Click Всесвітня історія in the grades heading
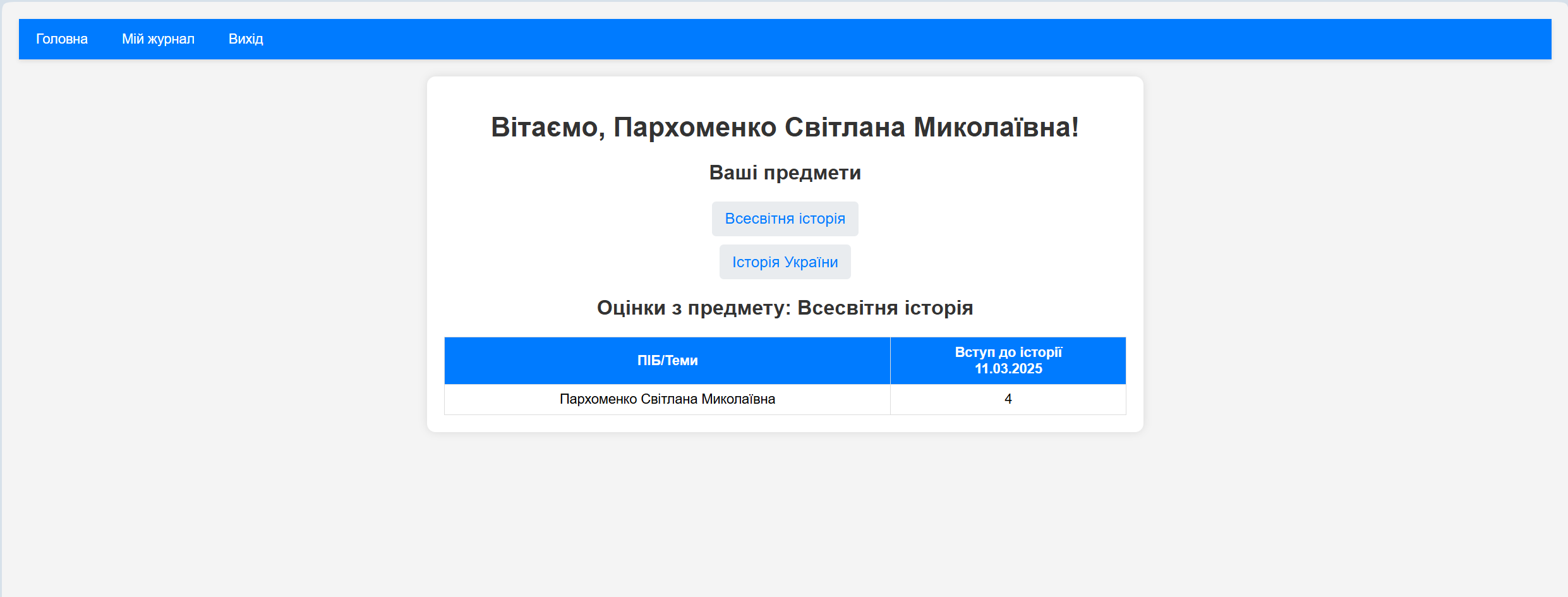Image resolution: width=1568 pixels, height=597 pixels. pos(884,308)
